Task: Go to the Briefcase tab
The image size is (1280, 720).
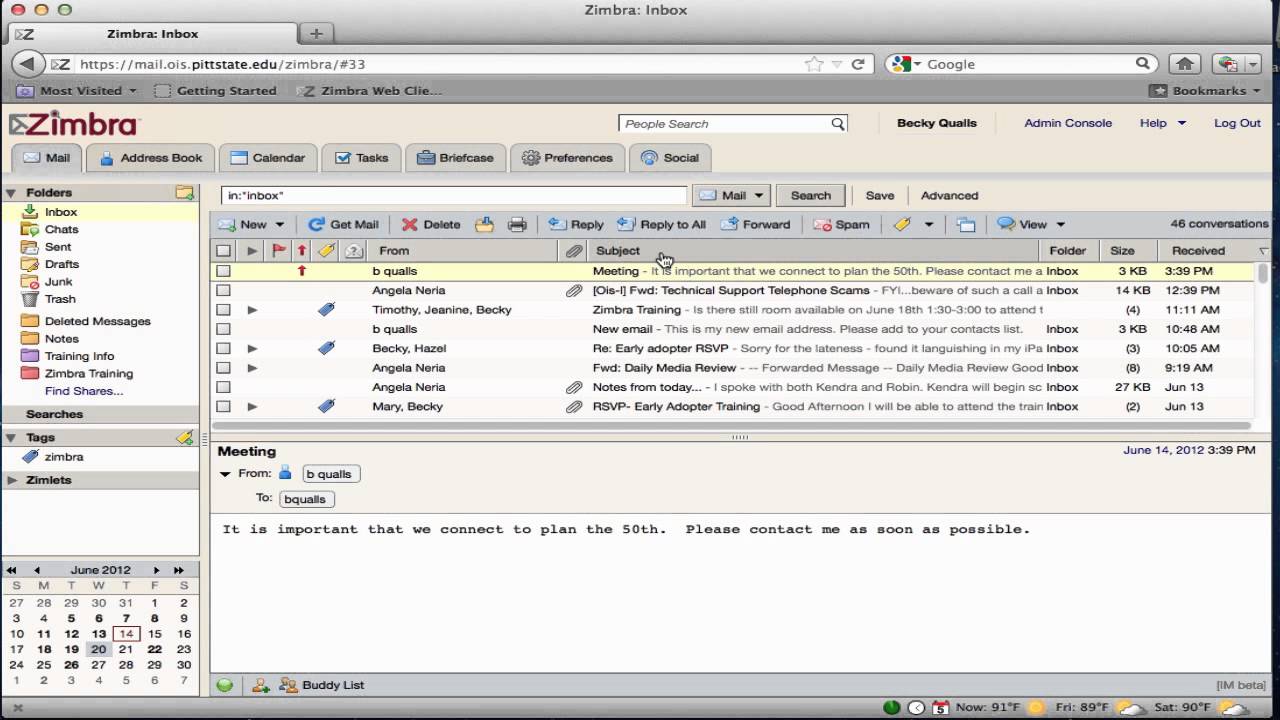Action: tap(455, 158)
